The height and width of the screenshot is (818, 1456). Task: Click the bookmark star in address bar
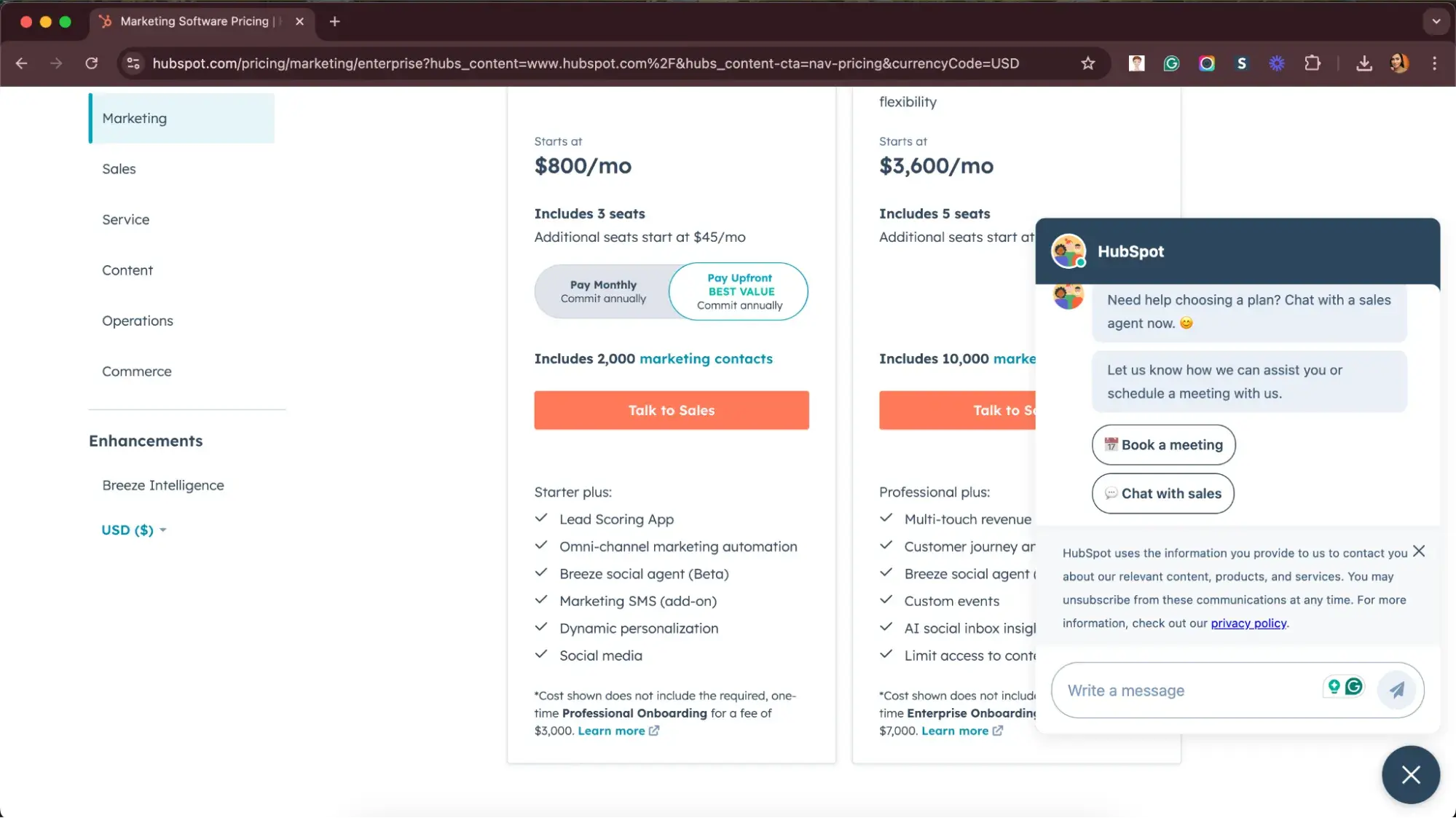pyautogui.click(x=1087, y=63)
